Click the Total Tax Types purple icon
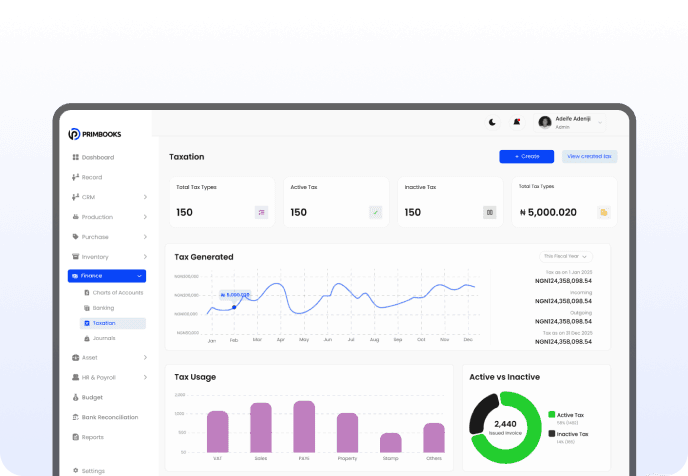Image resolution: width=688 pixels, height=476 pixels. [262, 212]
